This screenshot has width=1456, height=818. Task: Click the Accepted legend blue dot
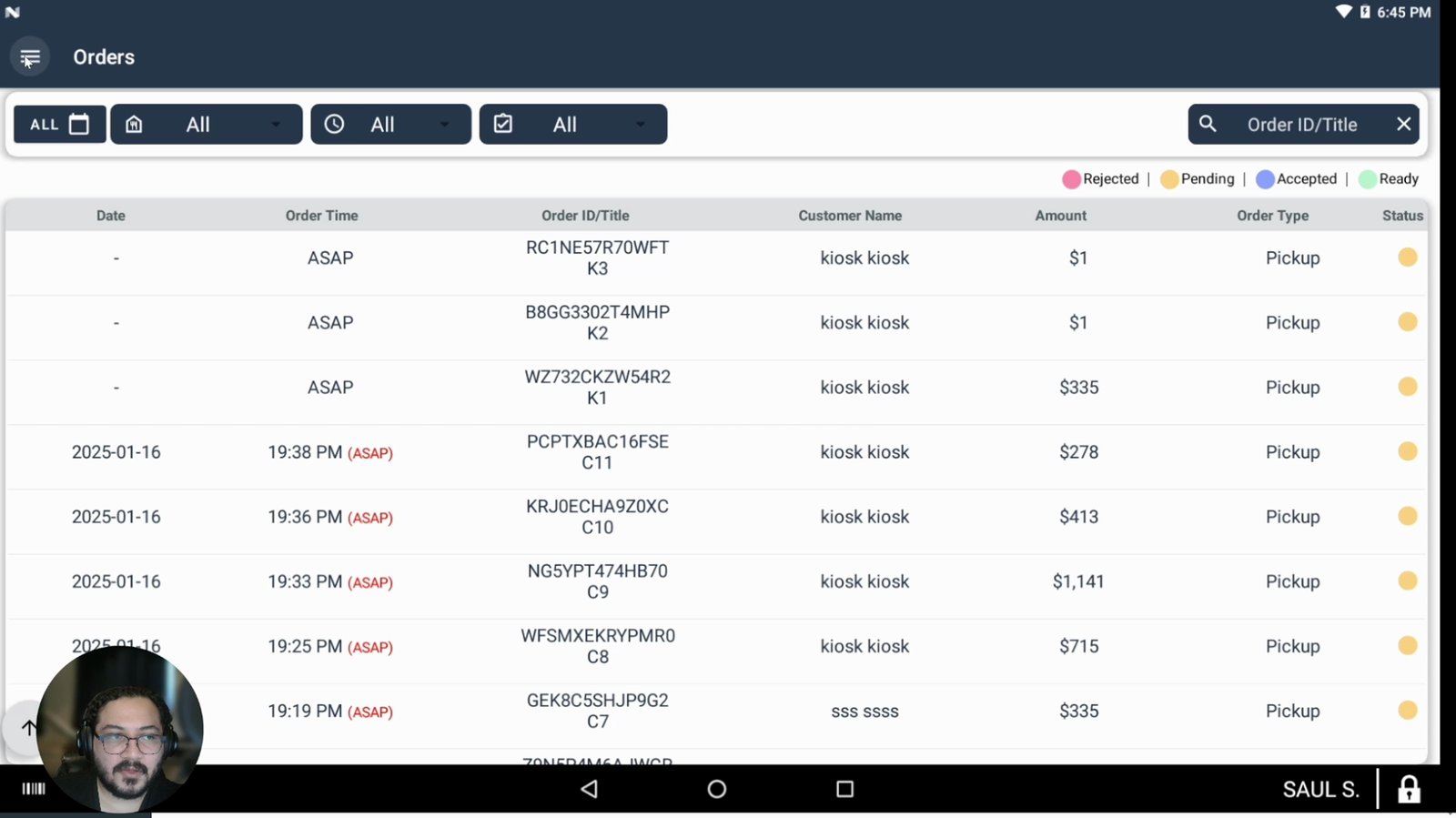click(x=1265, y=179)
